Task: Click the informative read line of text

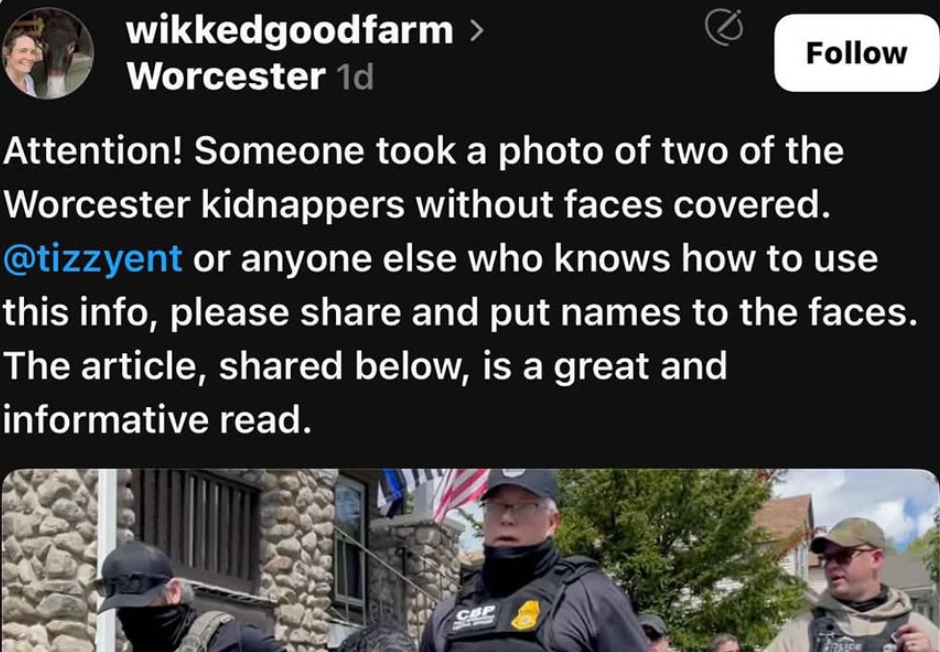Action: (x=158, y=419)
